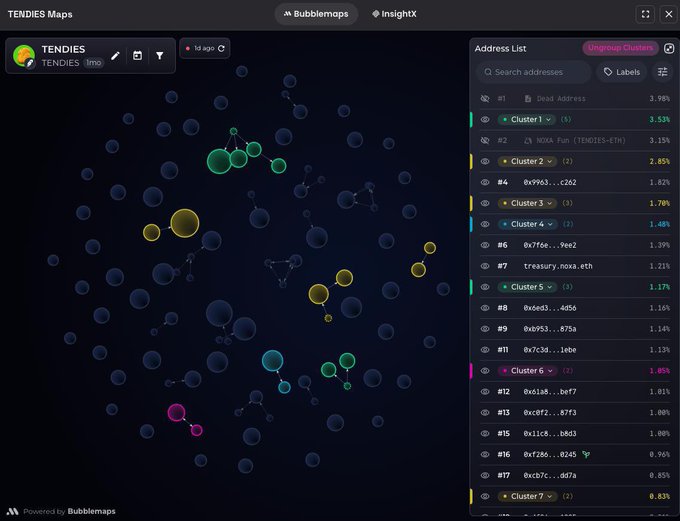The image size is (680, 521).
Task: Toggle visibility of Cluster 4
Action: tap(485, 224)
